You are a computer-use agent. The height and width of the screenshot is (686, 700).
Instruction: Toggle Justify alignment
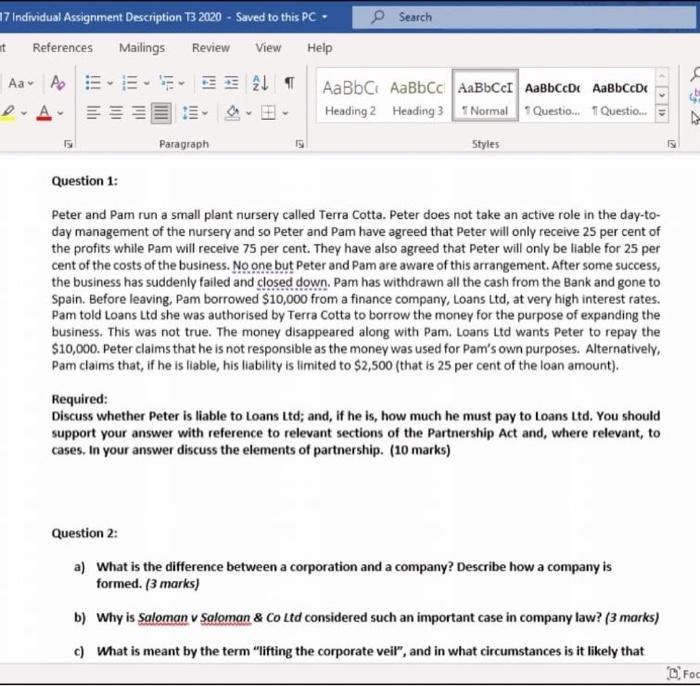point(161,112)
